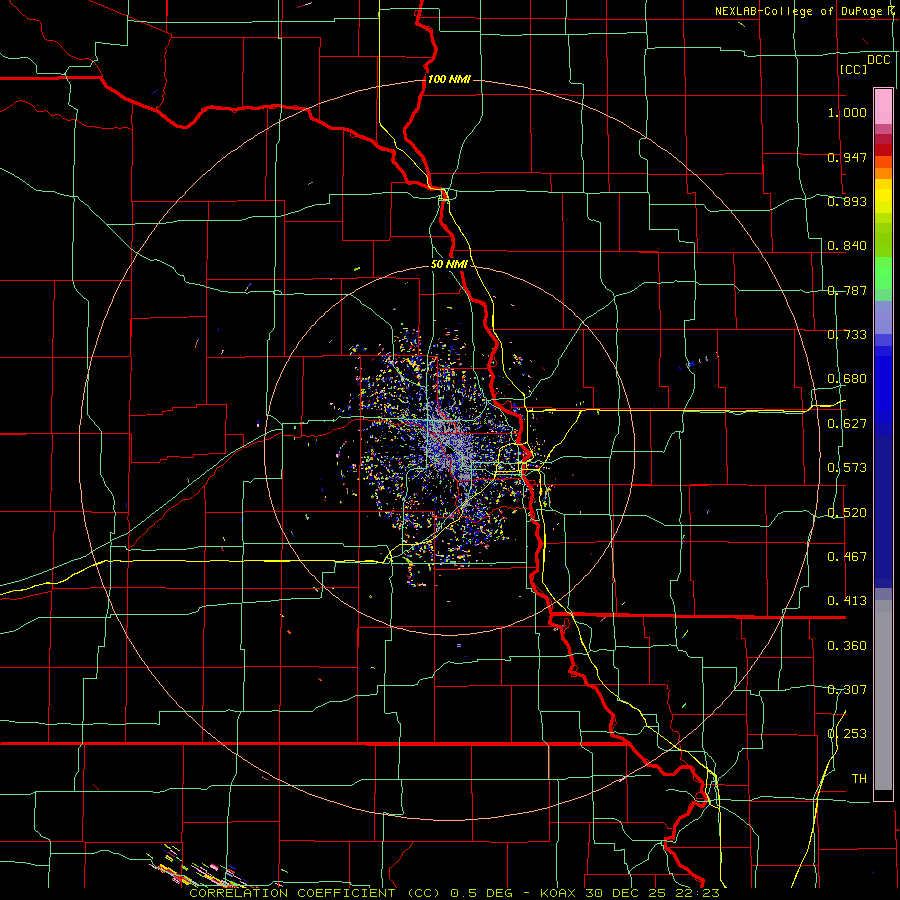Click the DCC label above color scale
This screenshot has width=900, height=900.
pos(879,60)
